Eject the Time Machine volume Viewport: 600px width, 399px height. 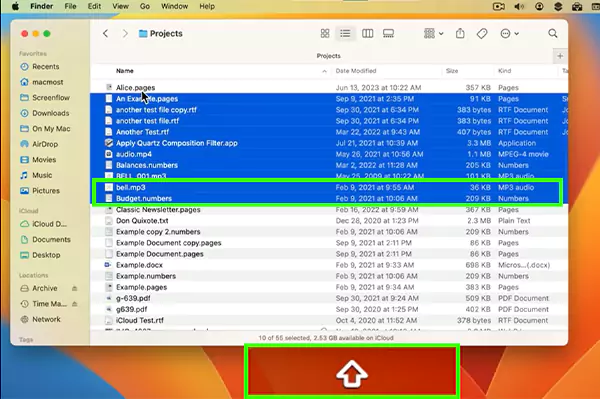[x=75, y=304]
